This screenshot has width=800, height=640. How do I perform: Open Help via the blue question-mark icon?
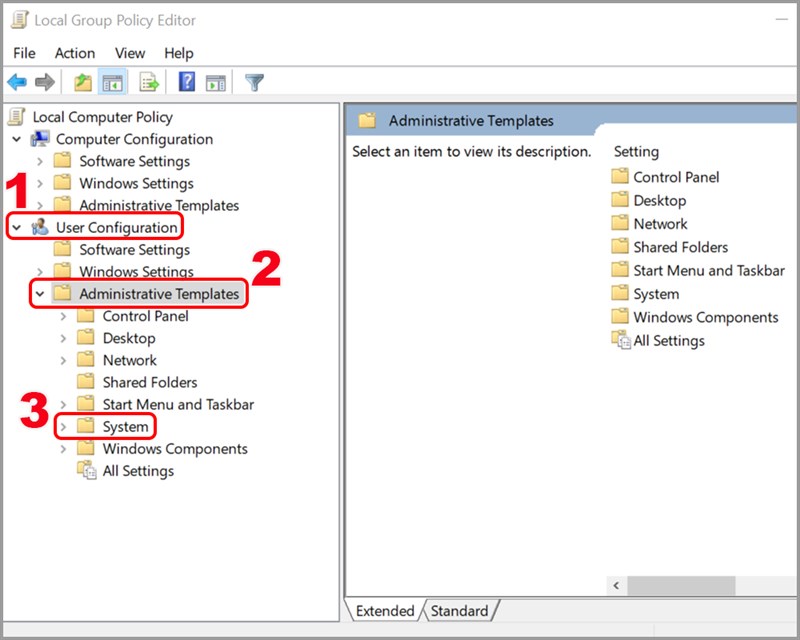[x=186, y=83]
